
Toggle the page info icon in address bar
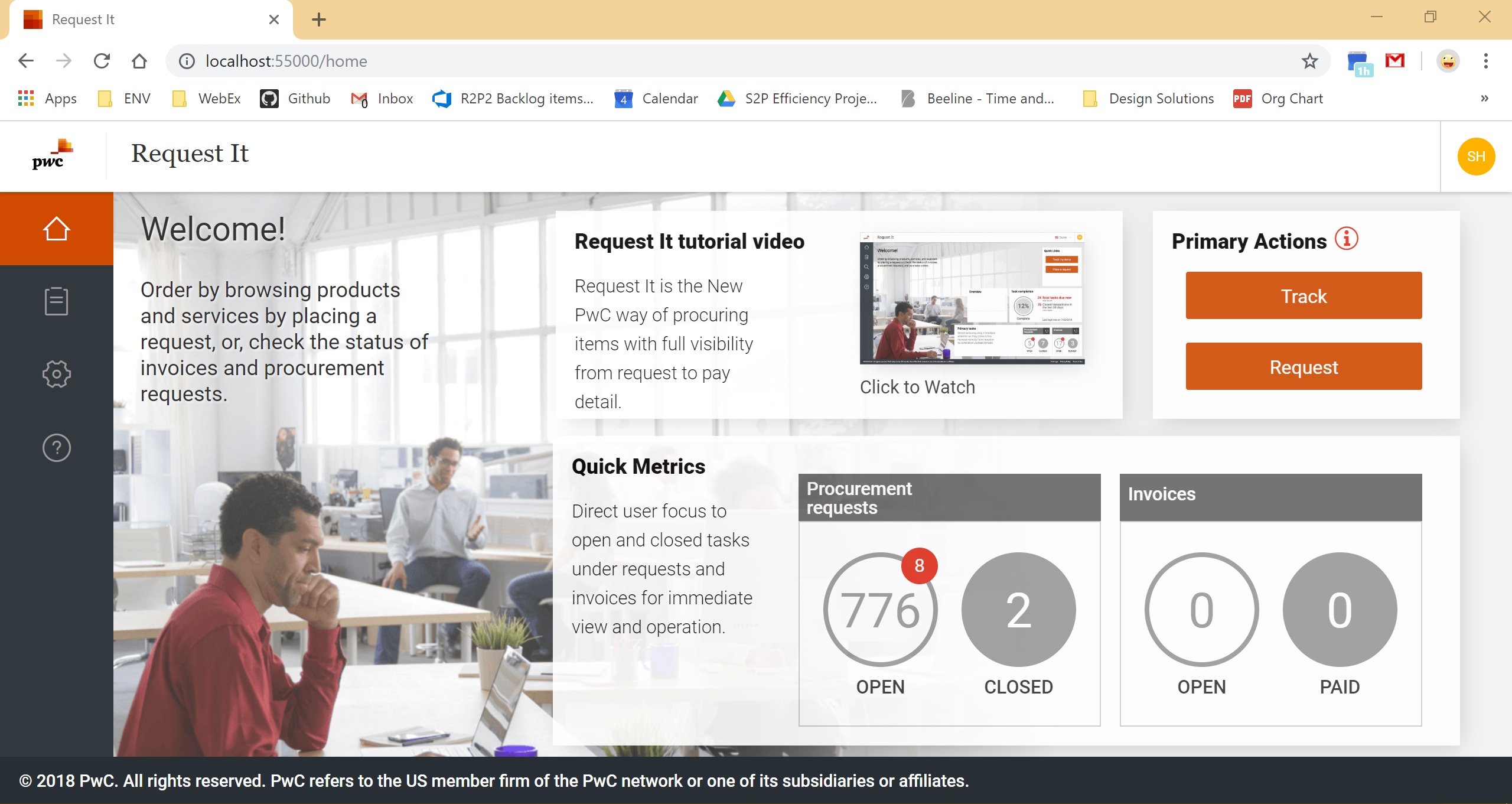(x=186, y=61)
